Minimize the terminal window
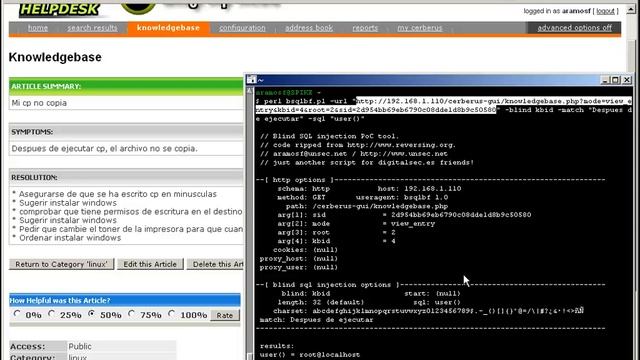The image size is (640, 360). pos(605,80)
